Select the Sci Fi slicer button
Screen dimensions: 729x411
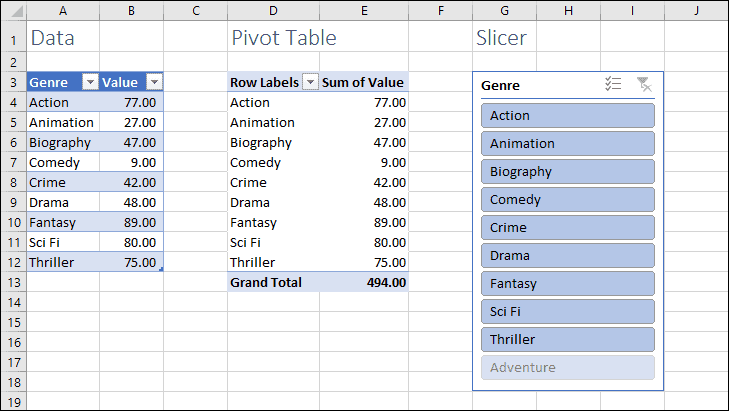pyautogui.click(x=568, y=312)
